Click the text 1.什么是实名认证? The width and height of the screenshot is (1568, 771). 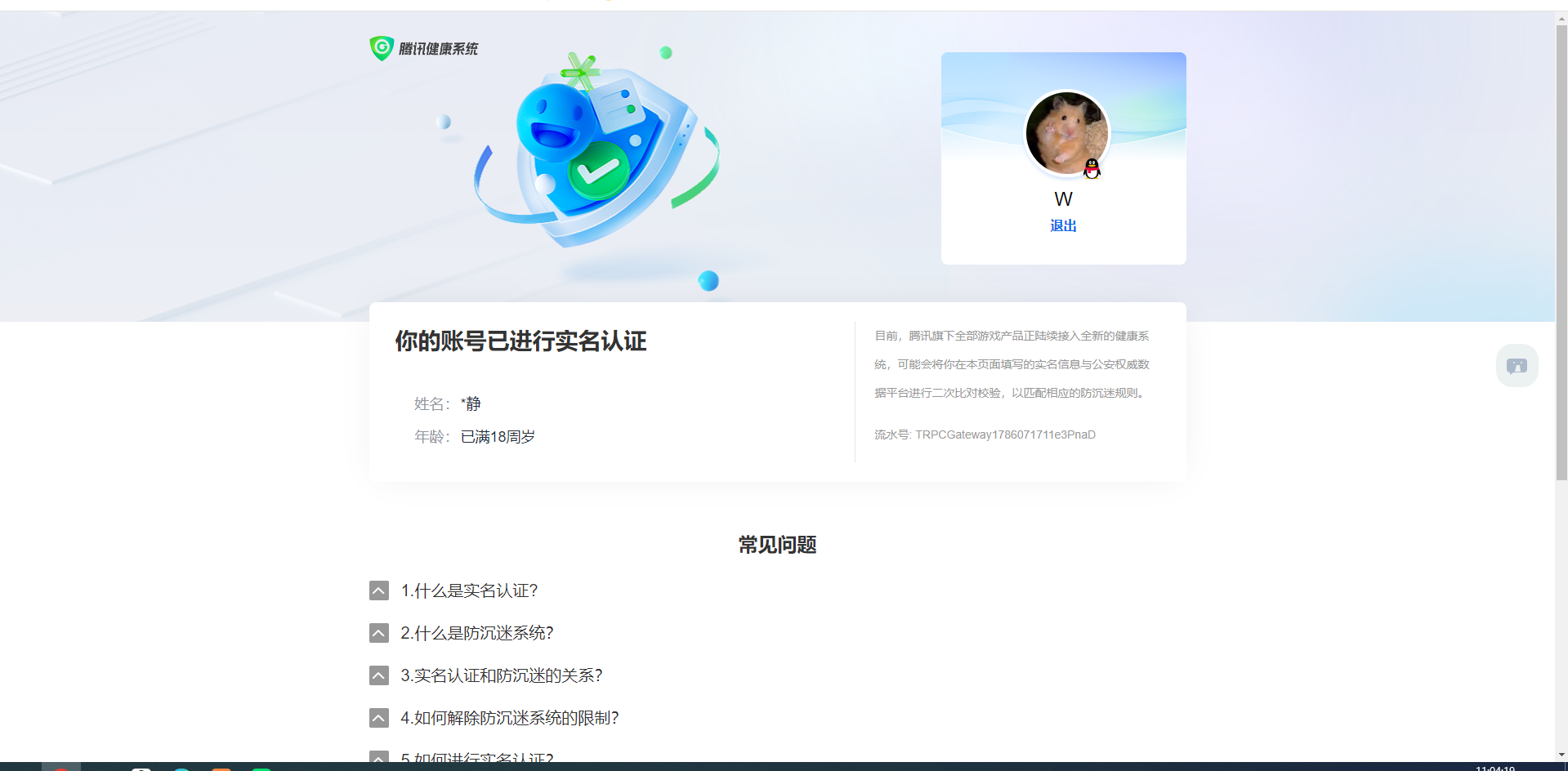(x=469, y=591)
